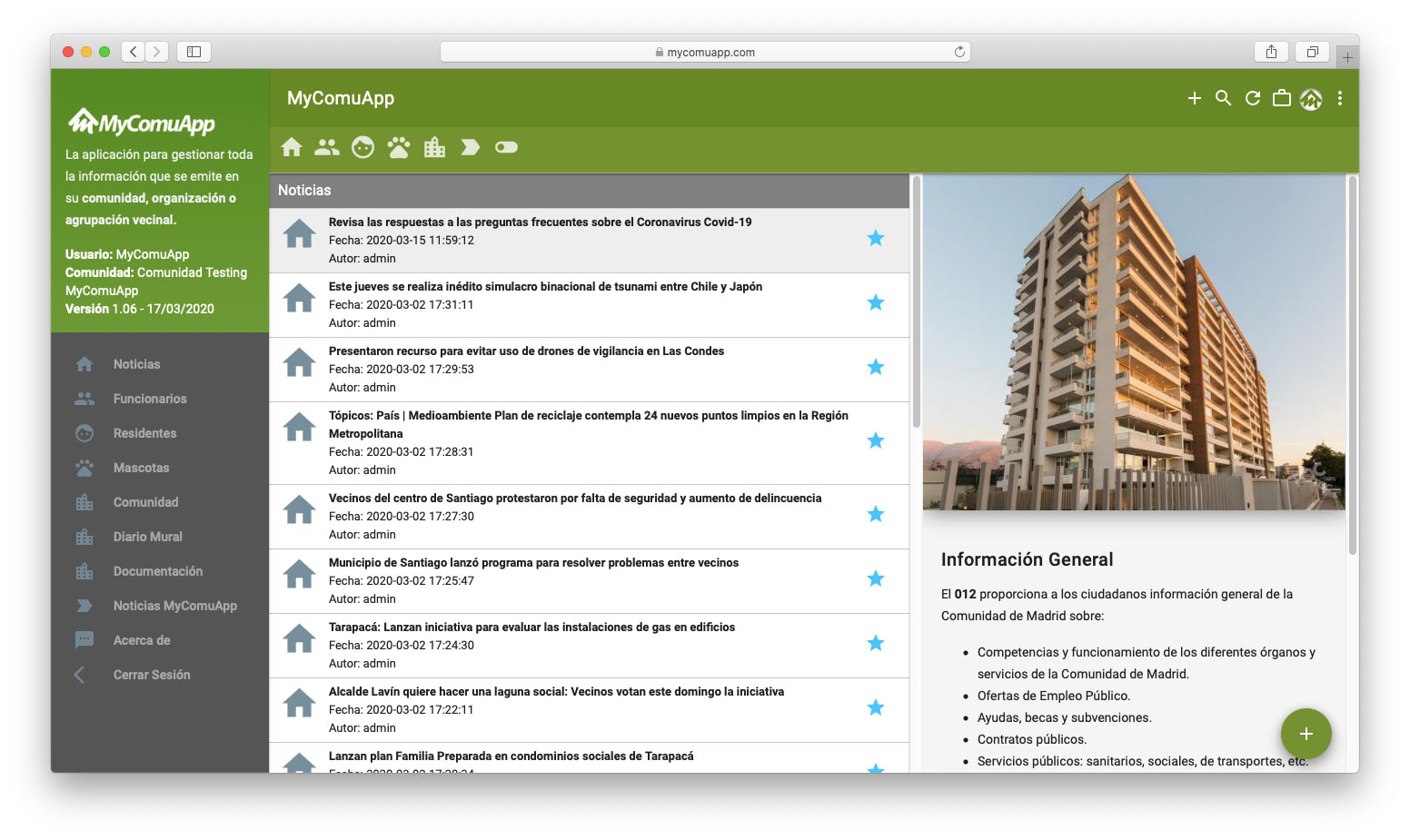Toggle the switch icon in green toolbar
This screenshot has height=840, width=1410.
coord(506,147)
